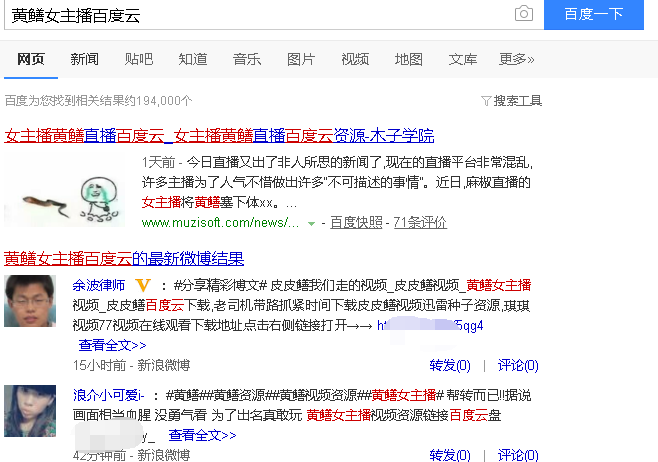Open the www.muzisoft.com/news green URL
Viewport: 658px width, 462px height.
pyautogui.click(x=220, y=222)
